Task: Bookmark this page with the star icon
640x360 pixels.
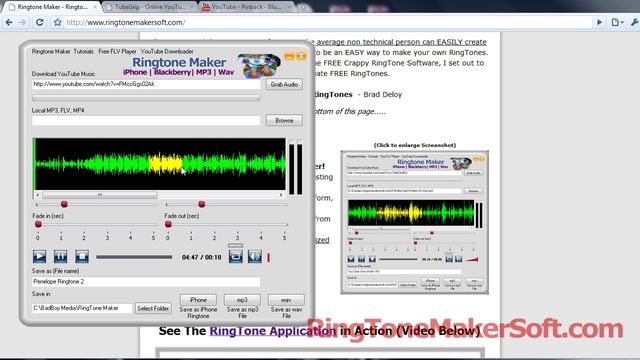Action: point(57,22)
